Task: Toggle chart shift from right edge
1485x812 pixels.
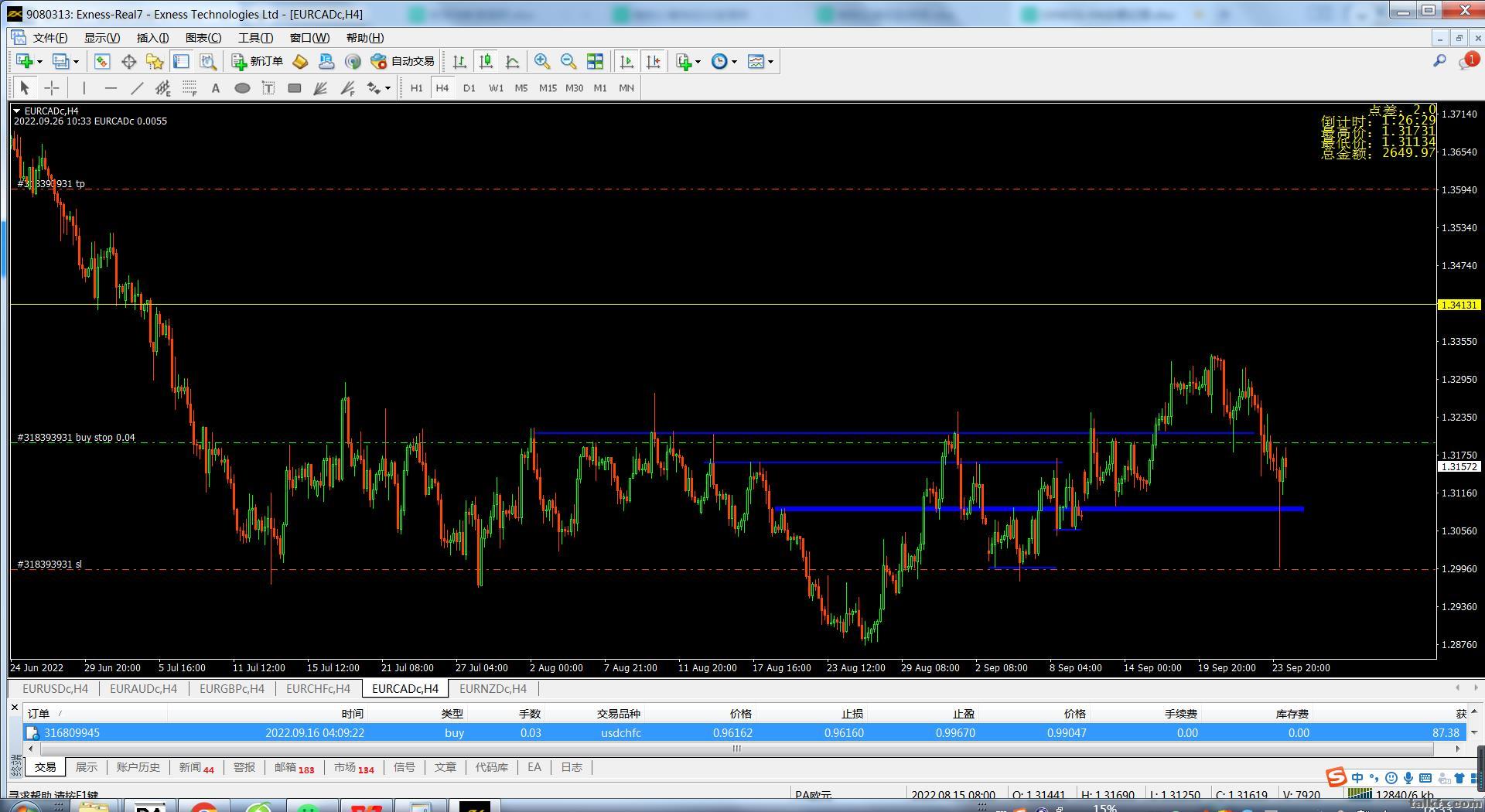Action: point(653,61)
